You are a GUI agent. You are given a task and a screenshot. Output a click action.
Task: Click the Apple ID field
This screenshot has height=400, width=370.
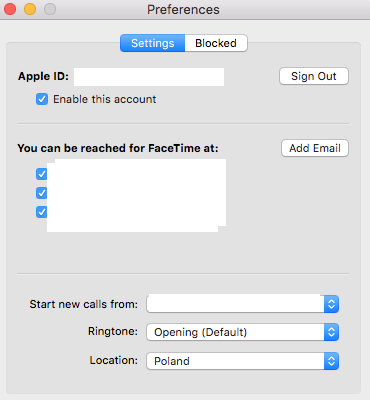point(149,77)
